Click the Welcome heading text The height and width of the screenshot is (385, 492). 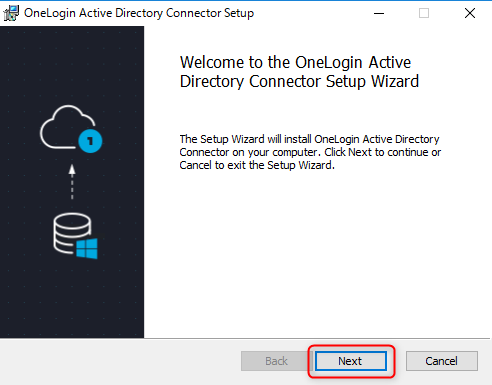point(299,72)
